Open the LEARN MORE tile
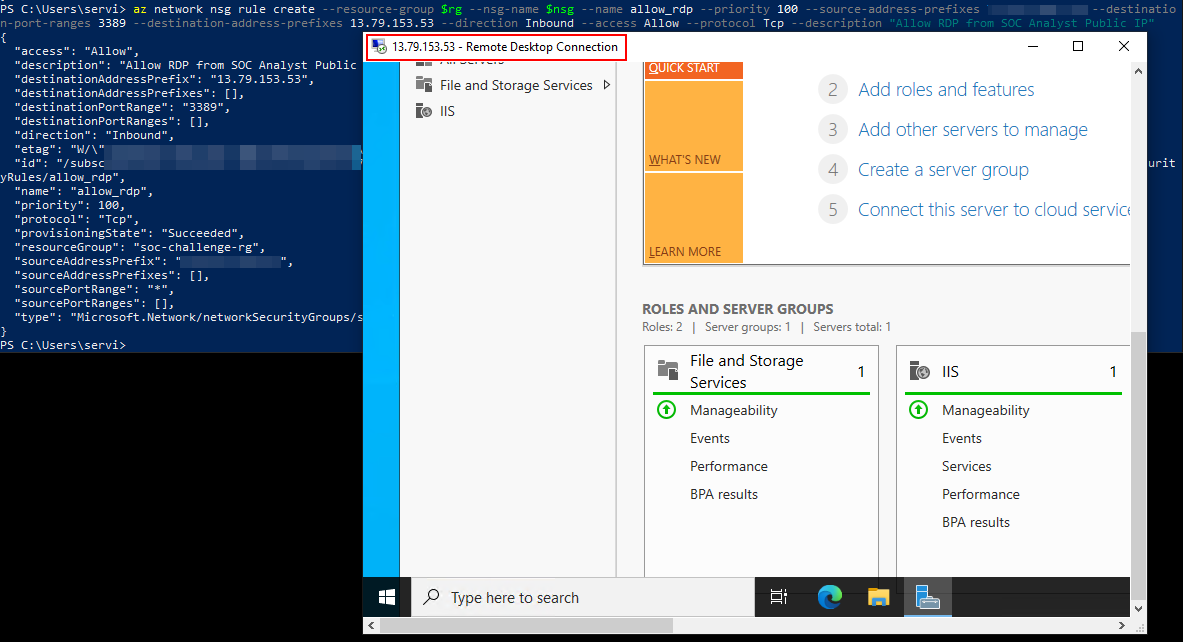 tap(694, 218)
